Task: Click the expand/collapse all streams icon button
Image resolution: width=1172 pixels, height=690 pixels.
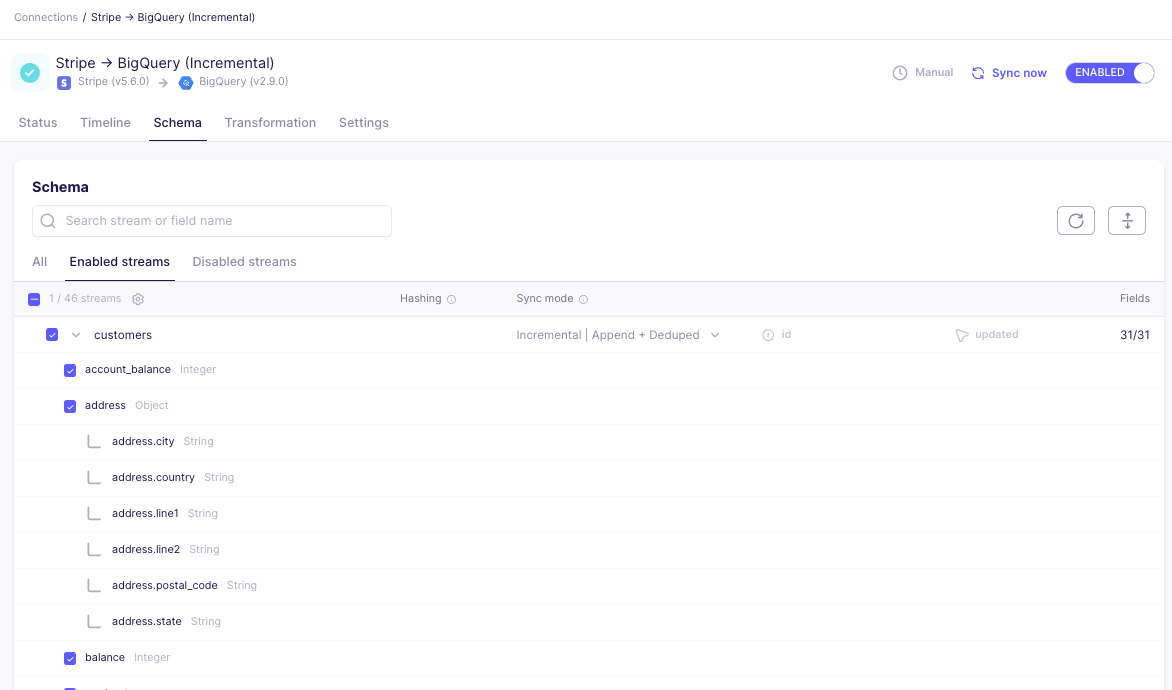Action: click(x=1126, y=221)
